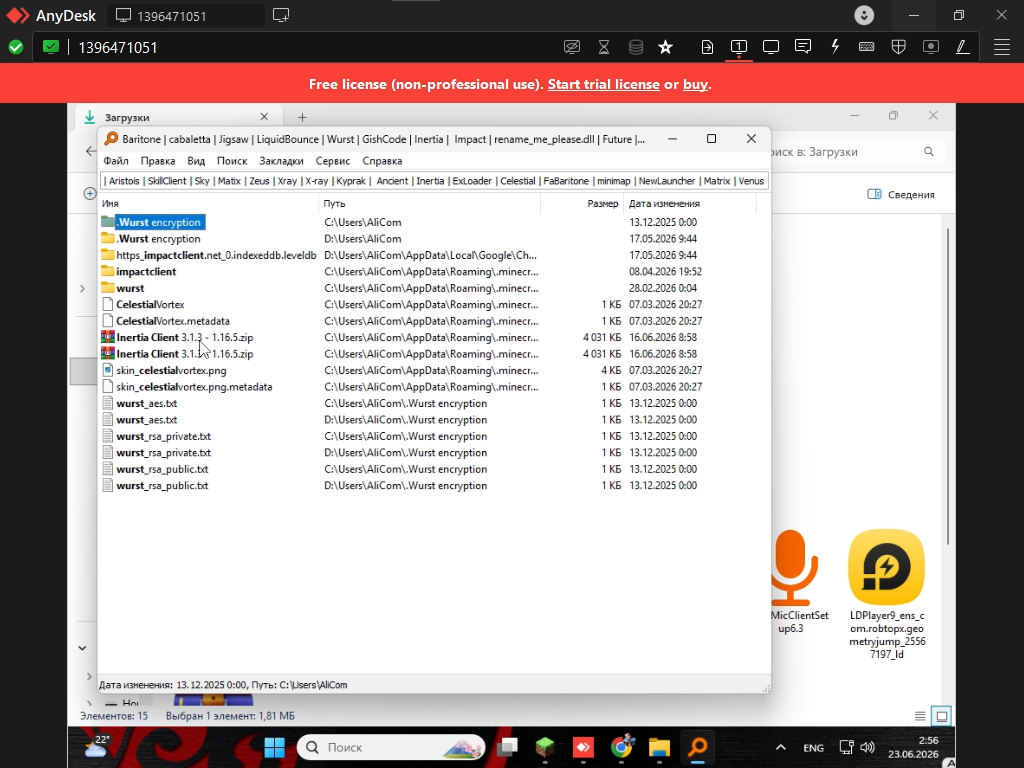Open File Explorer from remote taskbar
The image size is (1024, 768).
coord(660,747)
